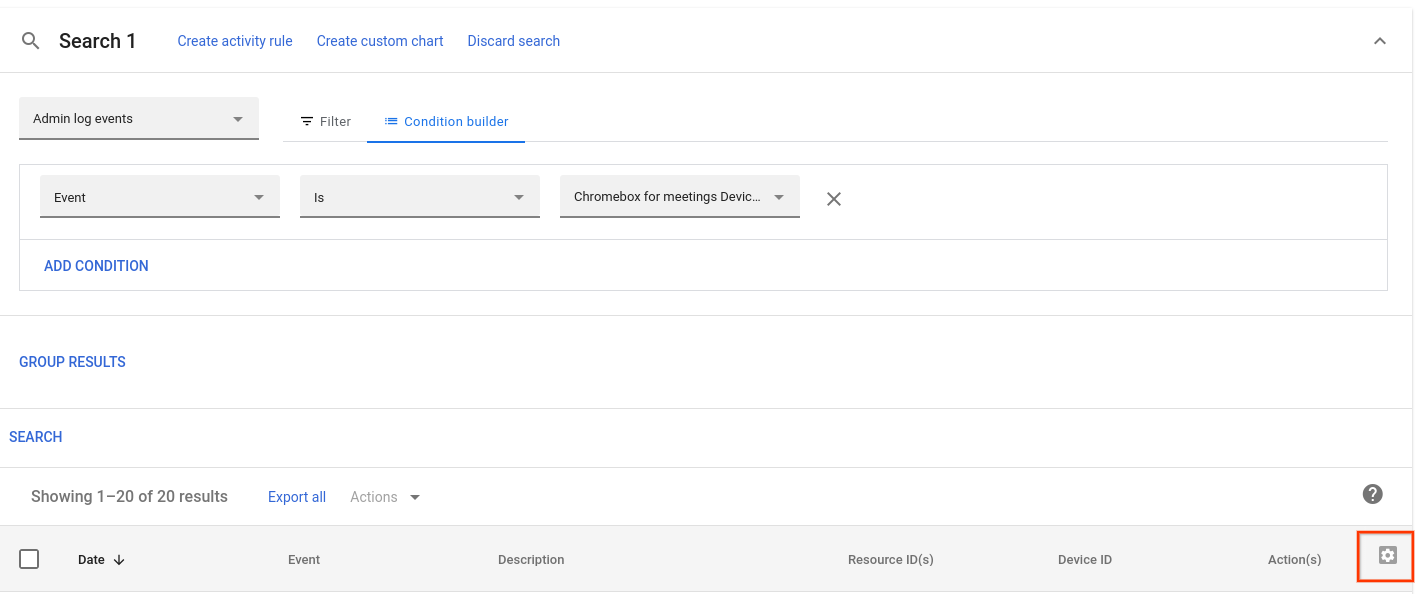Viewport: 1417px width, 594px height.
Task: Click the search magnifier icon beside Search 1
Action: (31, 41)
